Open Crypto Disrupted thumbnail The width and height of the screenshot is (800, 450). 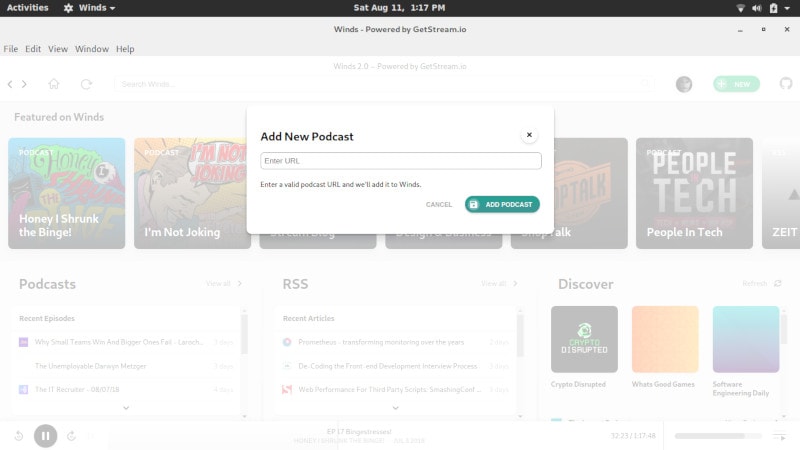tap(584, 339)
